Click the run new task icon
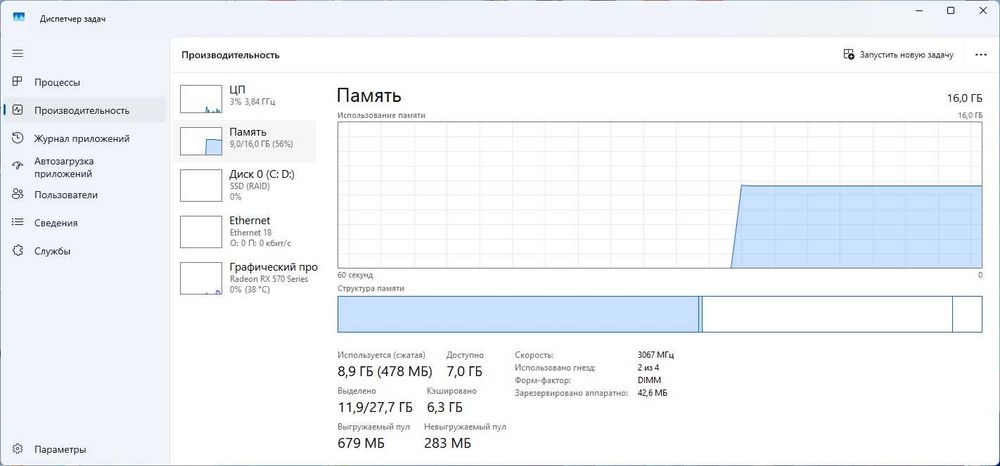The height and width of the screenshot is (466, 1000). coord(848,55)
